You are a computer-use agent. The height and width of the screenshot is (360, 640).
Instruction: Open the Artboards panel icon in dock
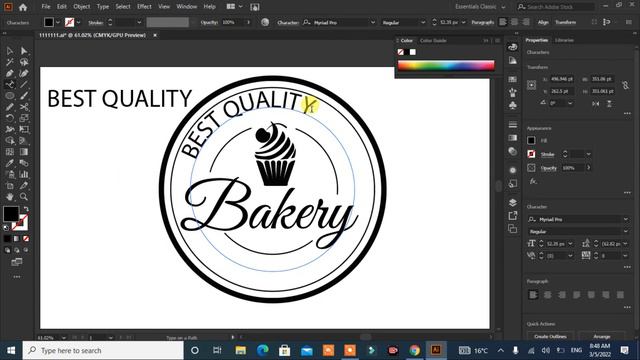tap(513, 229)
